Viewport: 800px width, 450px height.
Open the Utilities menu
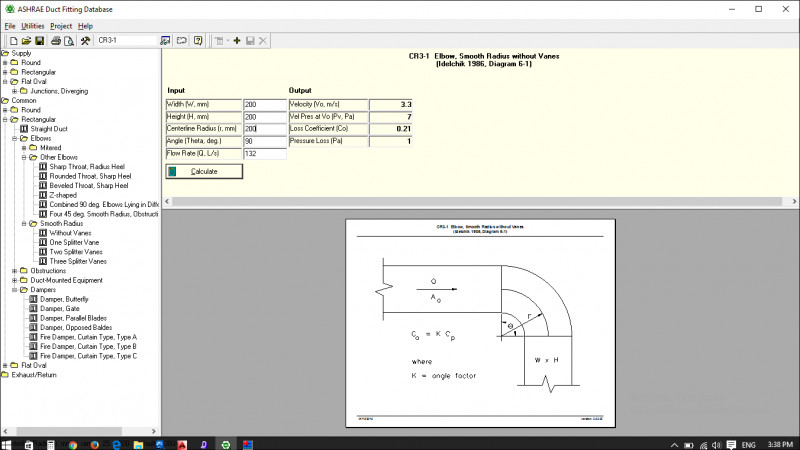[x=33, y=26]
